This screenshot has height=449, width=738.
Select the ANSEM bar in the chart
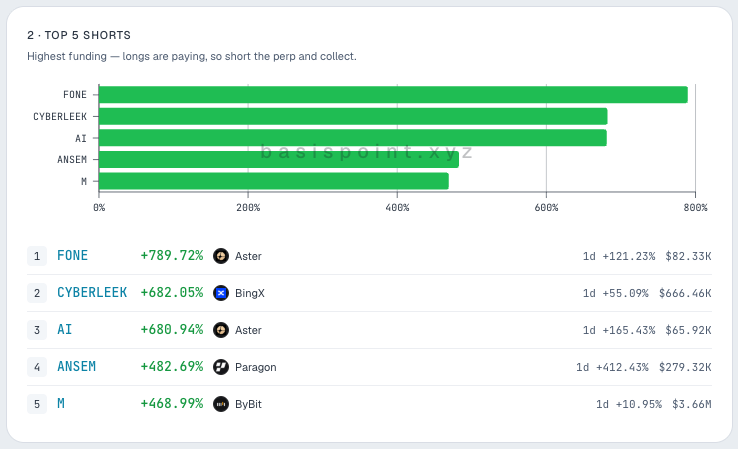279,160
